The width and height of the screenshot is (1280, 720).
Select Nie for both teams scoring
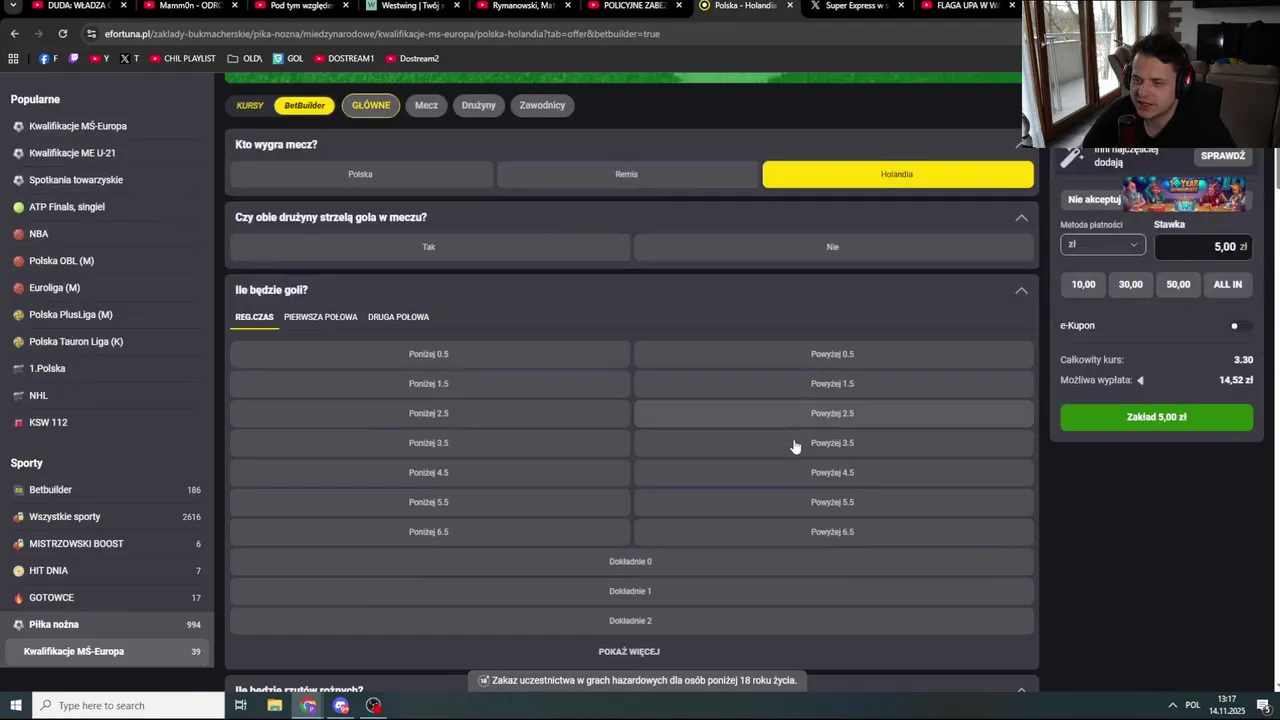point(833,247)
